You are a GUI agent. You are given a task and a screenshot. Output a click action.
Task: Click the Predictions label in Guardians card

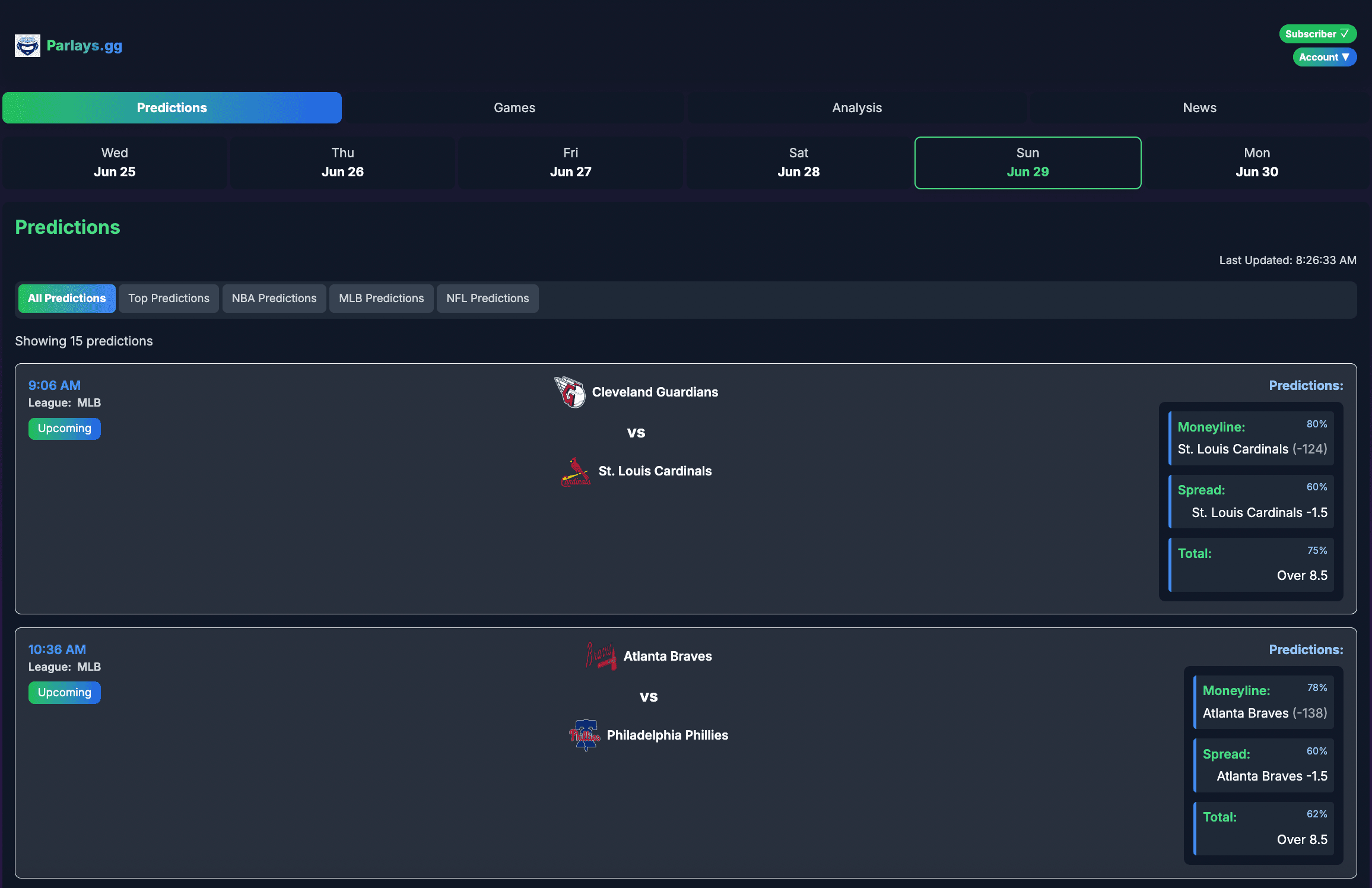(1306, 385)
